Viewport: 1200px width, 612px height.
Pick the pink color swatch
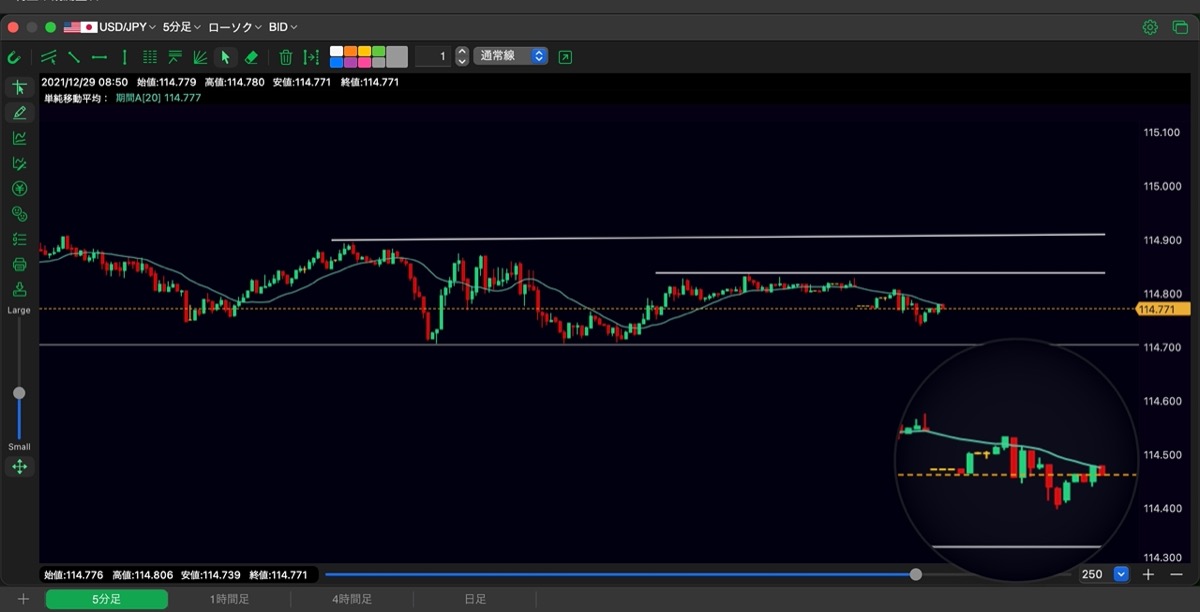[364, 62]
